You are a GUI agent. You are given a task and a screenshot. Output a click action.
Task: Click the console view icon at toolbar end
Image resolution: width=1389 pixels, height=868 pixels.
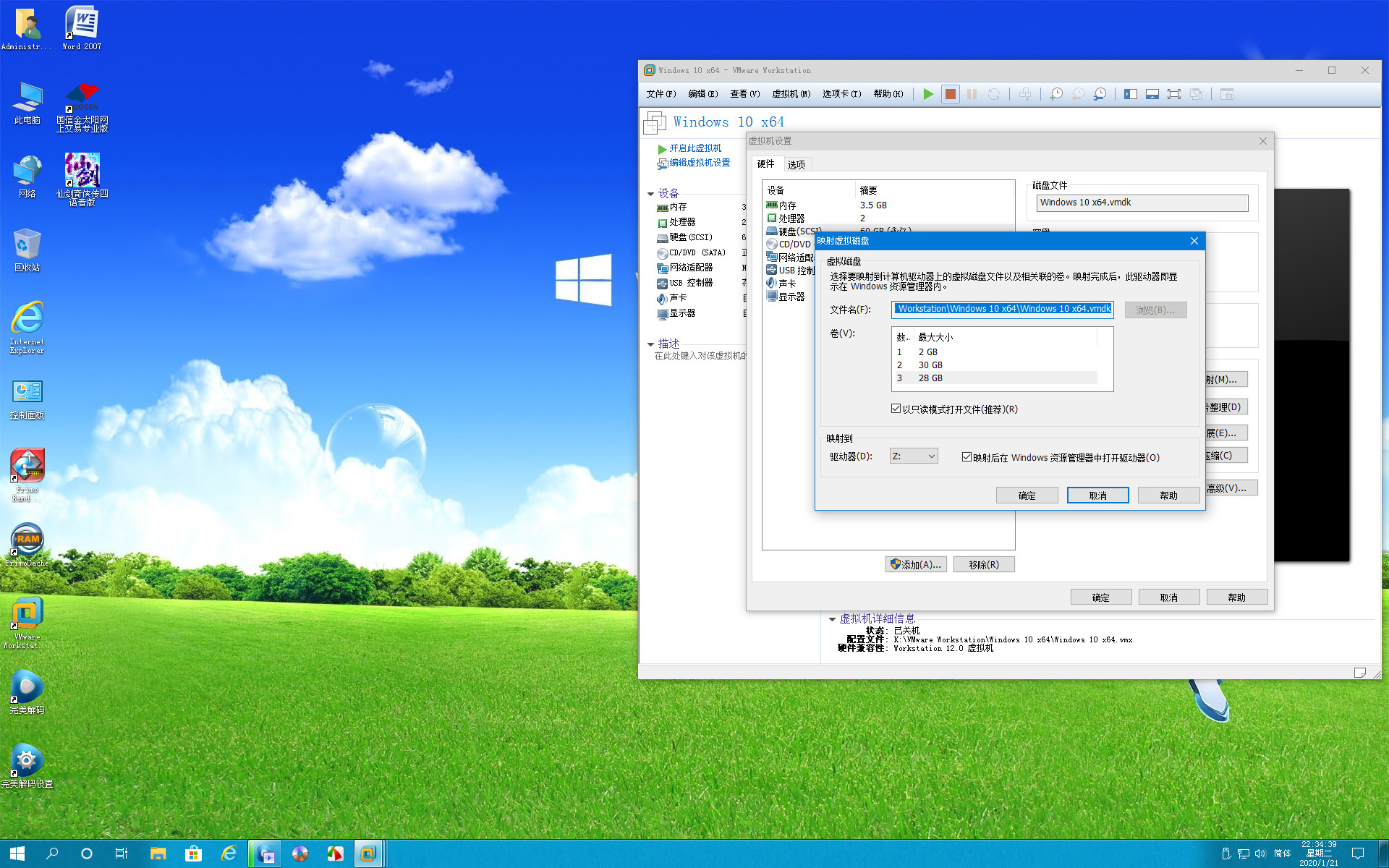[1226, 94]
